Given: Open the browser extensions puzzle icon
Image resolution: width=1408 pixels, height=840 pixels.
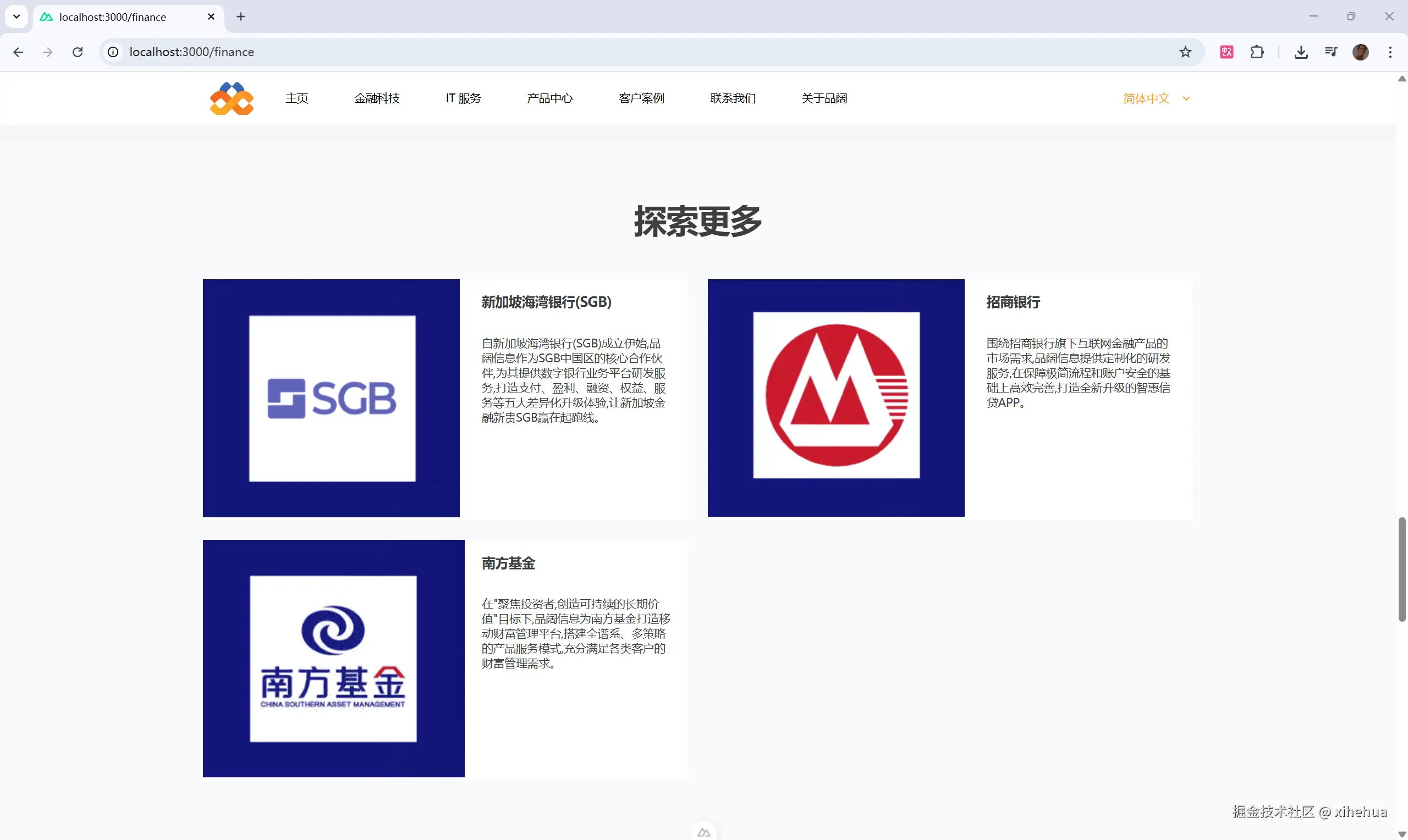Looking at the screenshot, I should point(1257,52).
